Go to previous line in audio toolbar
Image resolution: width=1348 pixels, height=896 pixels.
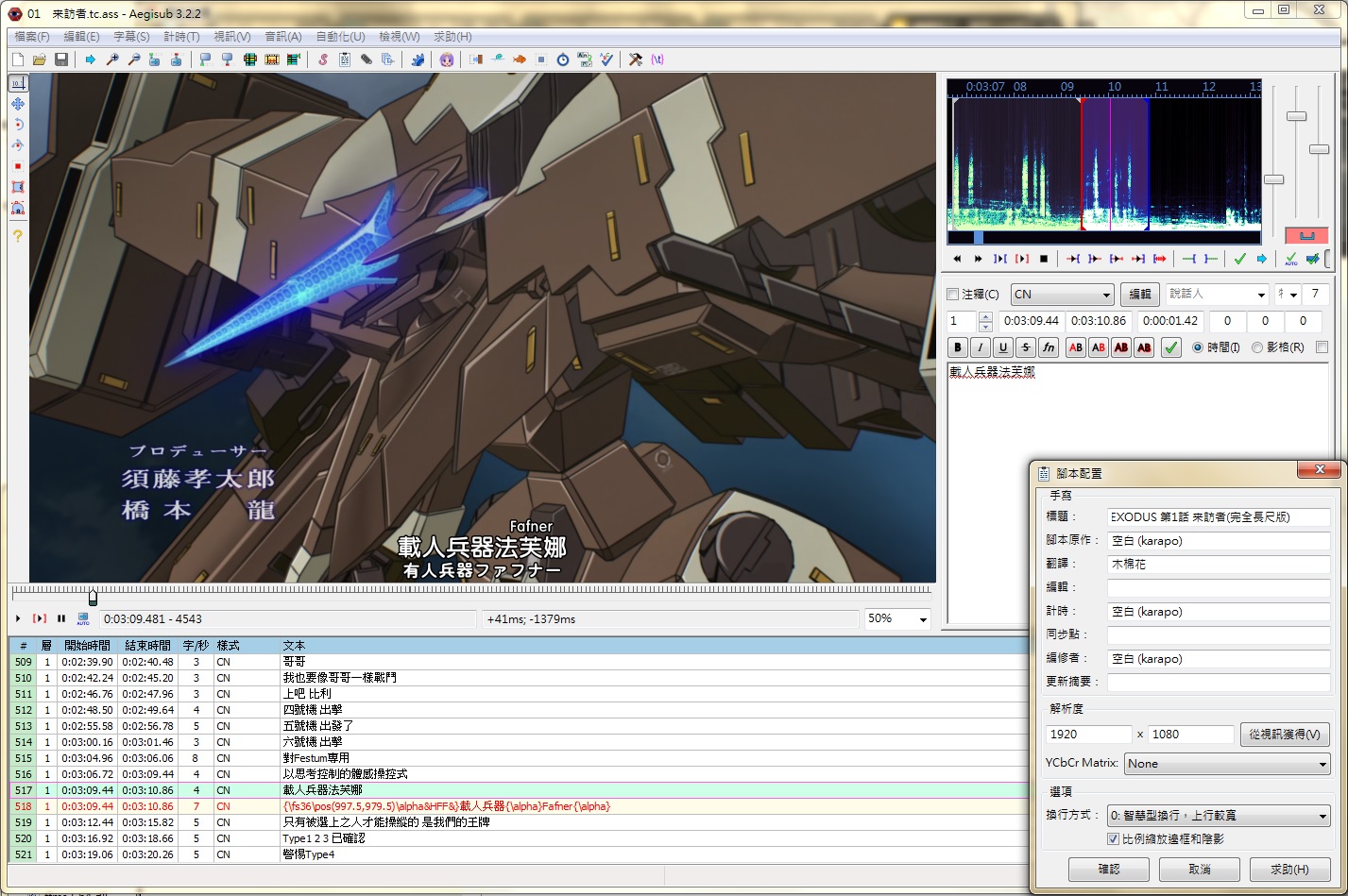957,259
